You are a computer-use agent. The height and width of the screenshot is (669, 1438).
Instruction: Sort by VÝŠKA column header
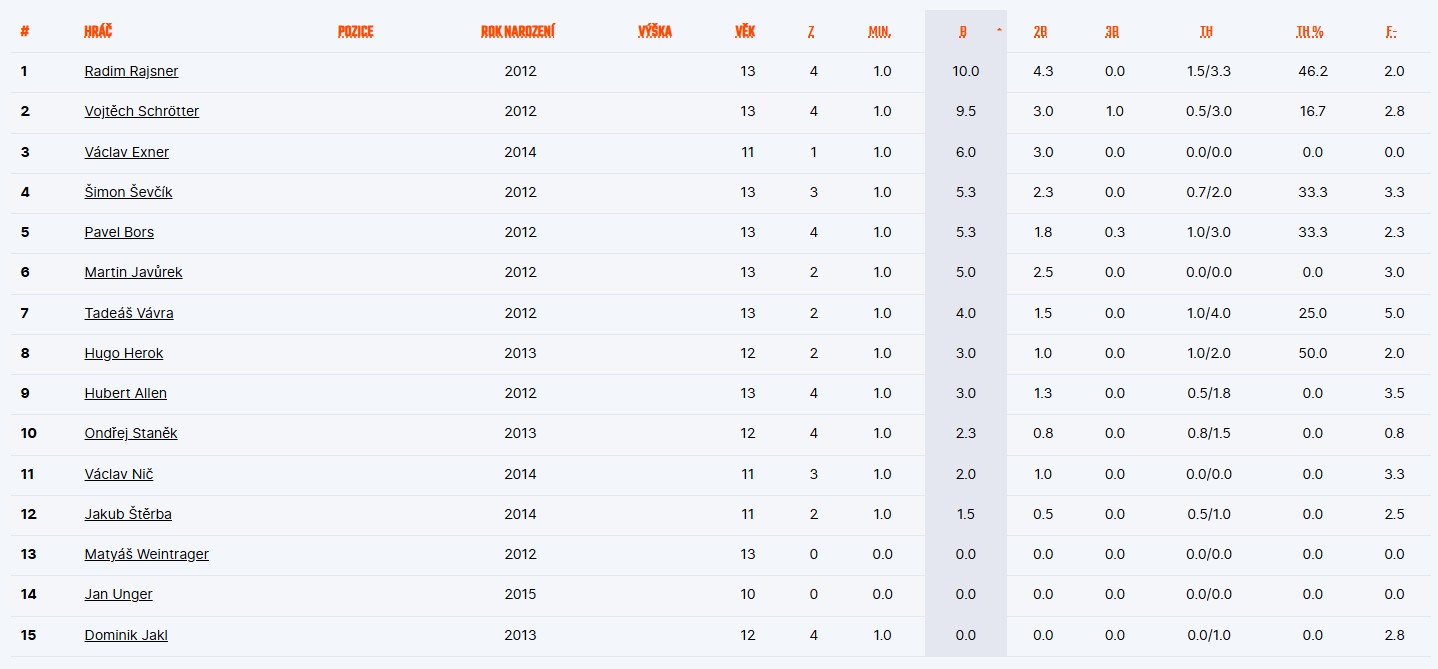(655, 32)
